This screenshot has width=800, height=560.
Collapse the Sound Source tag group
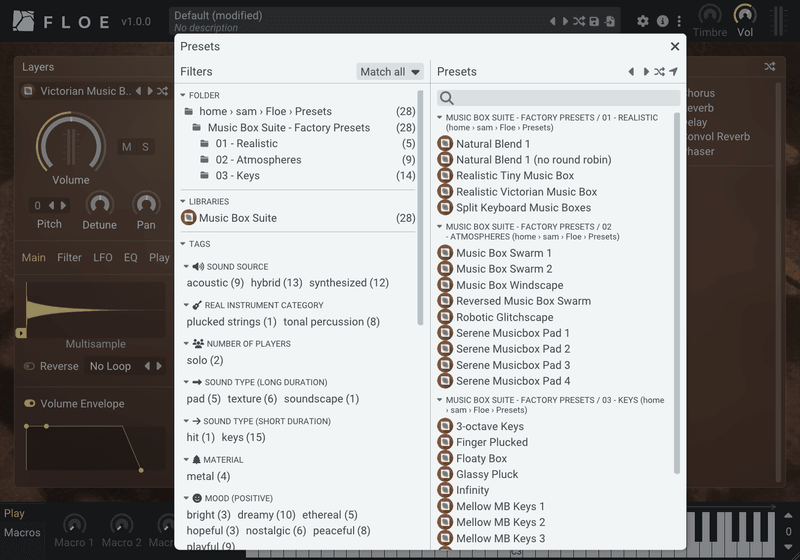coord(188,267)
